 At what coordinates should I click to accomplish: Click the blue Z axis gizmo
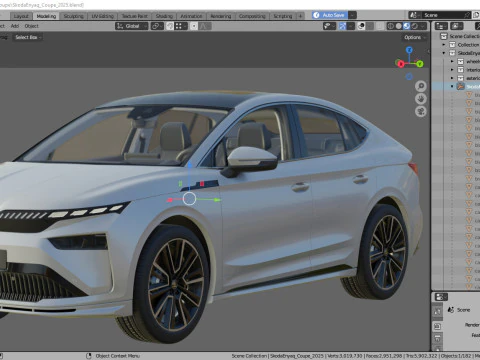pos(409,50)
